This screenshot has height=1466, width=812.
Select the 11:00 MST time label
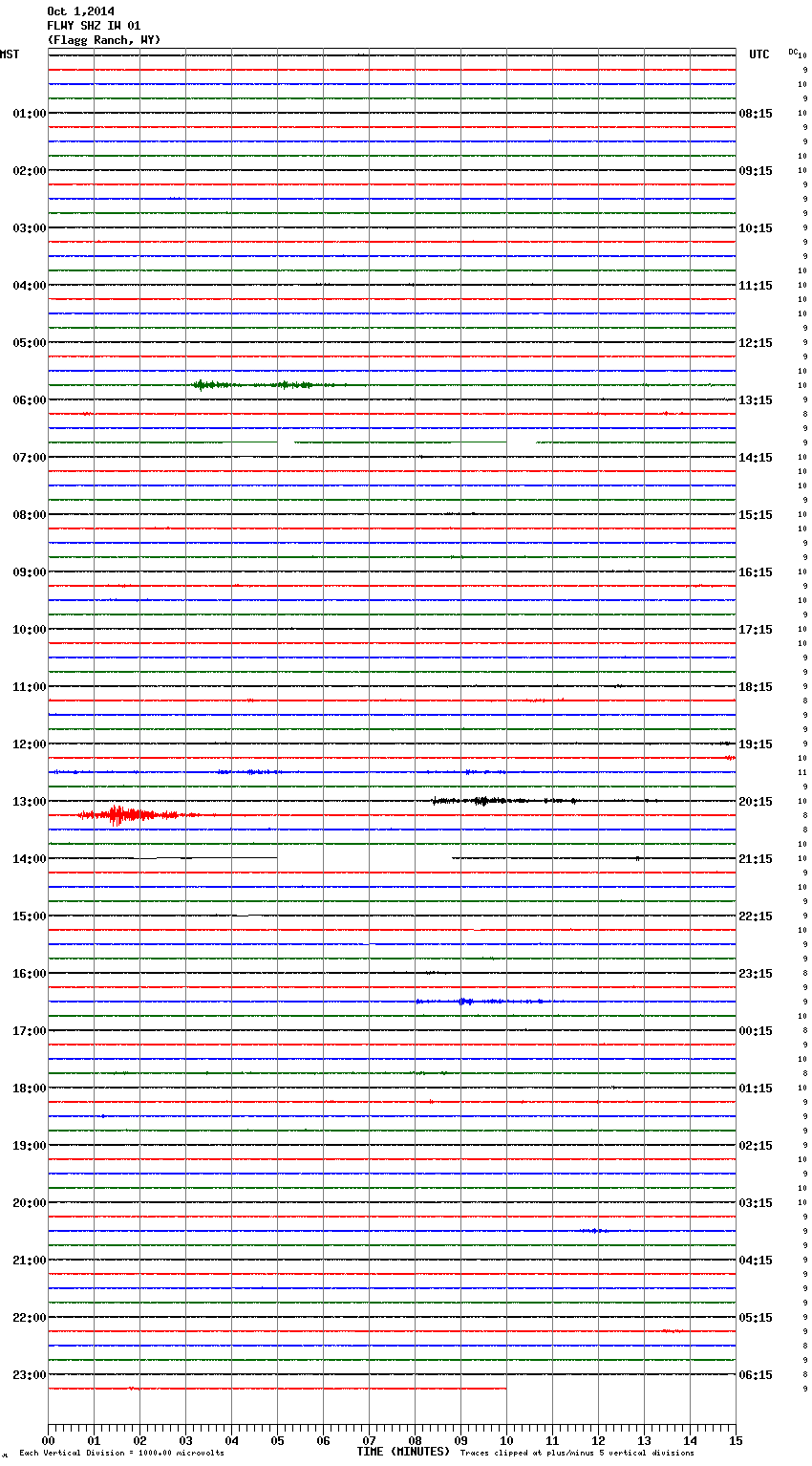[30, 687]
